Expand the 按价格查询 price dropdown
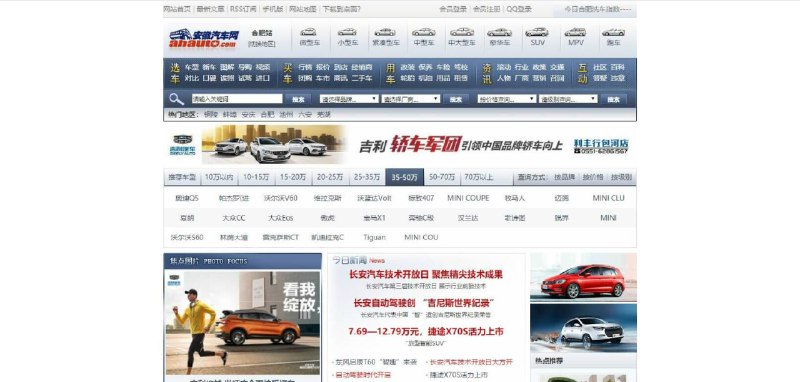This screenshot has width=800, height=382. click(507, 99)
